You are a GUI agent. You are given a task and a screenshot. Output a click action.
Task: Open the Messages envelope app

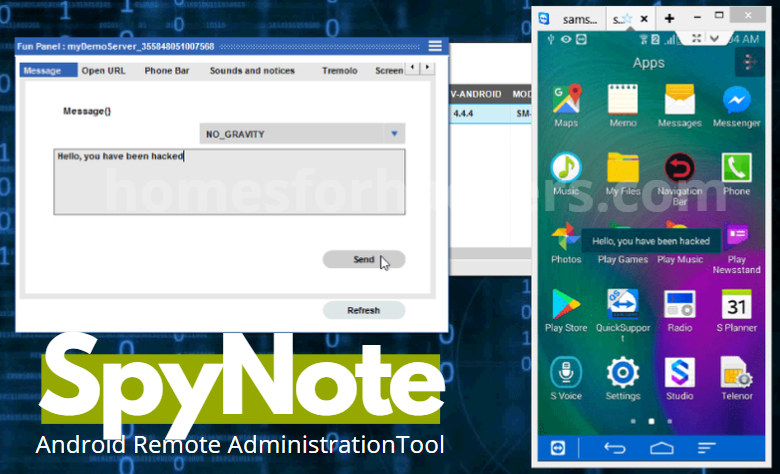680,99
